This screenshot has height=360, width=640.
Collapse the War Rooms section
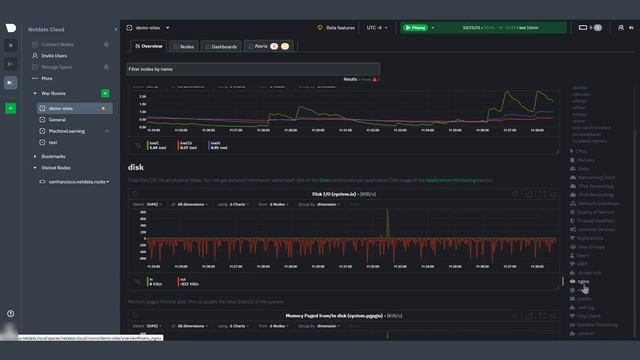tap(35, 93)
